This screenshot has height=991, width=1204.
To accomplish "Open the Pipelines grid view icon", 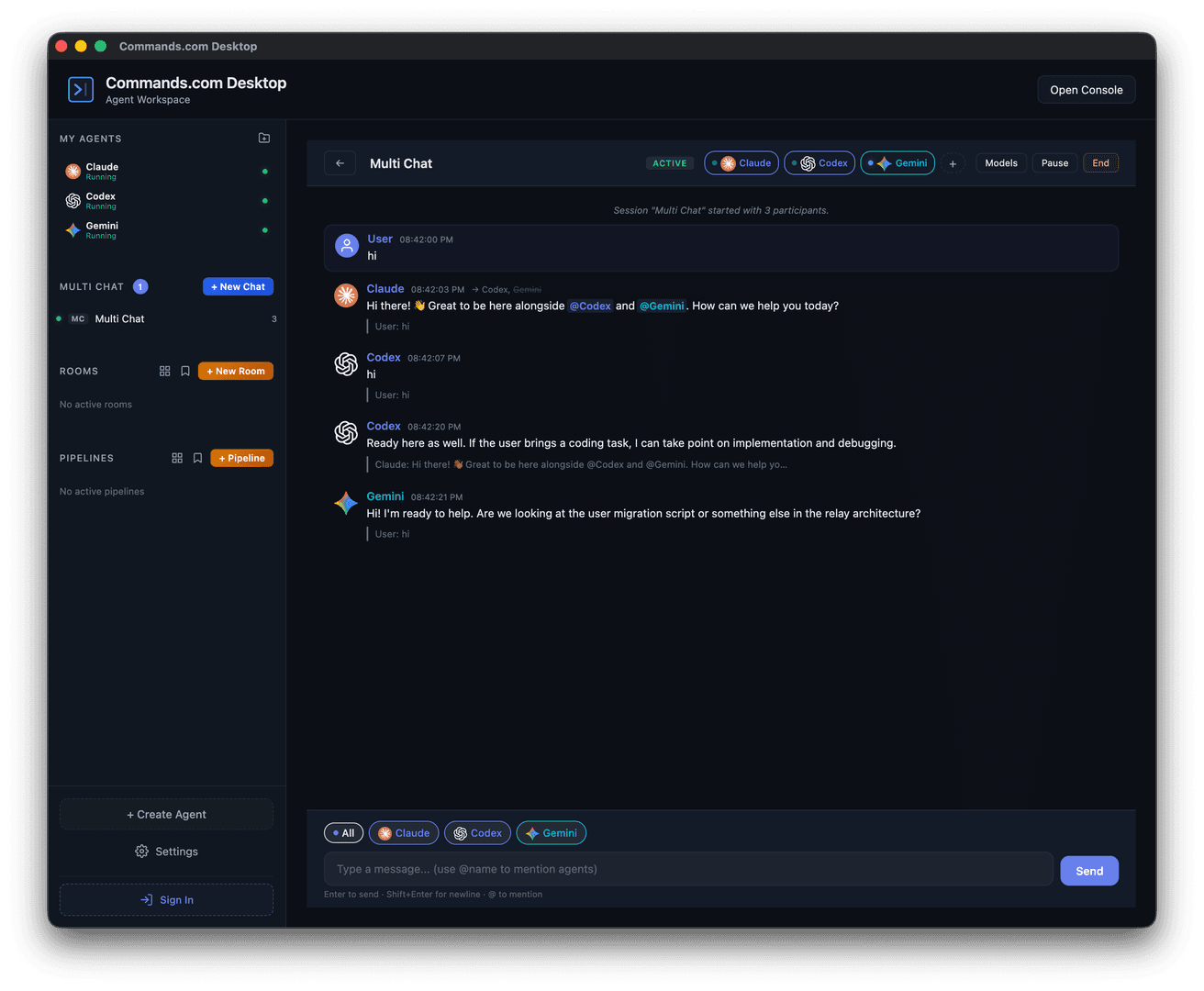I will click(x=177, y=458).
